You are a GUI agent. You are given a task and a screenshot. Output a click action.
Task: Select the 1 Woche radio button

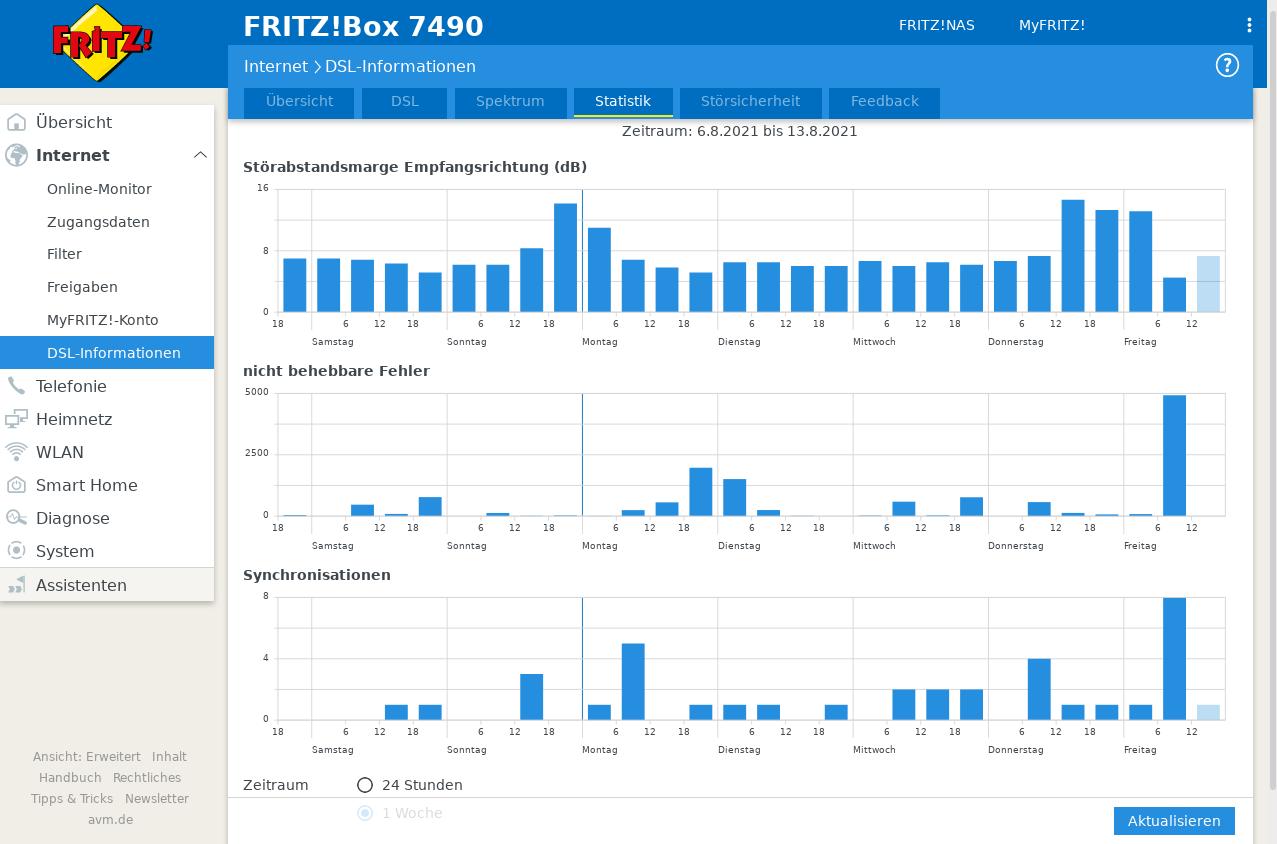365,813
